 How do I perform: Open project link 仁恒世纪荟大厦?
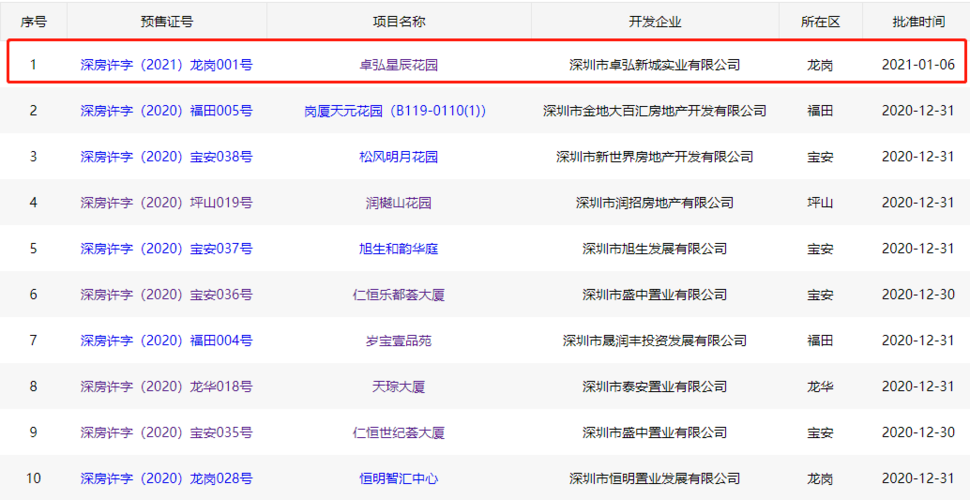398,433
